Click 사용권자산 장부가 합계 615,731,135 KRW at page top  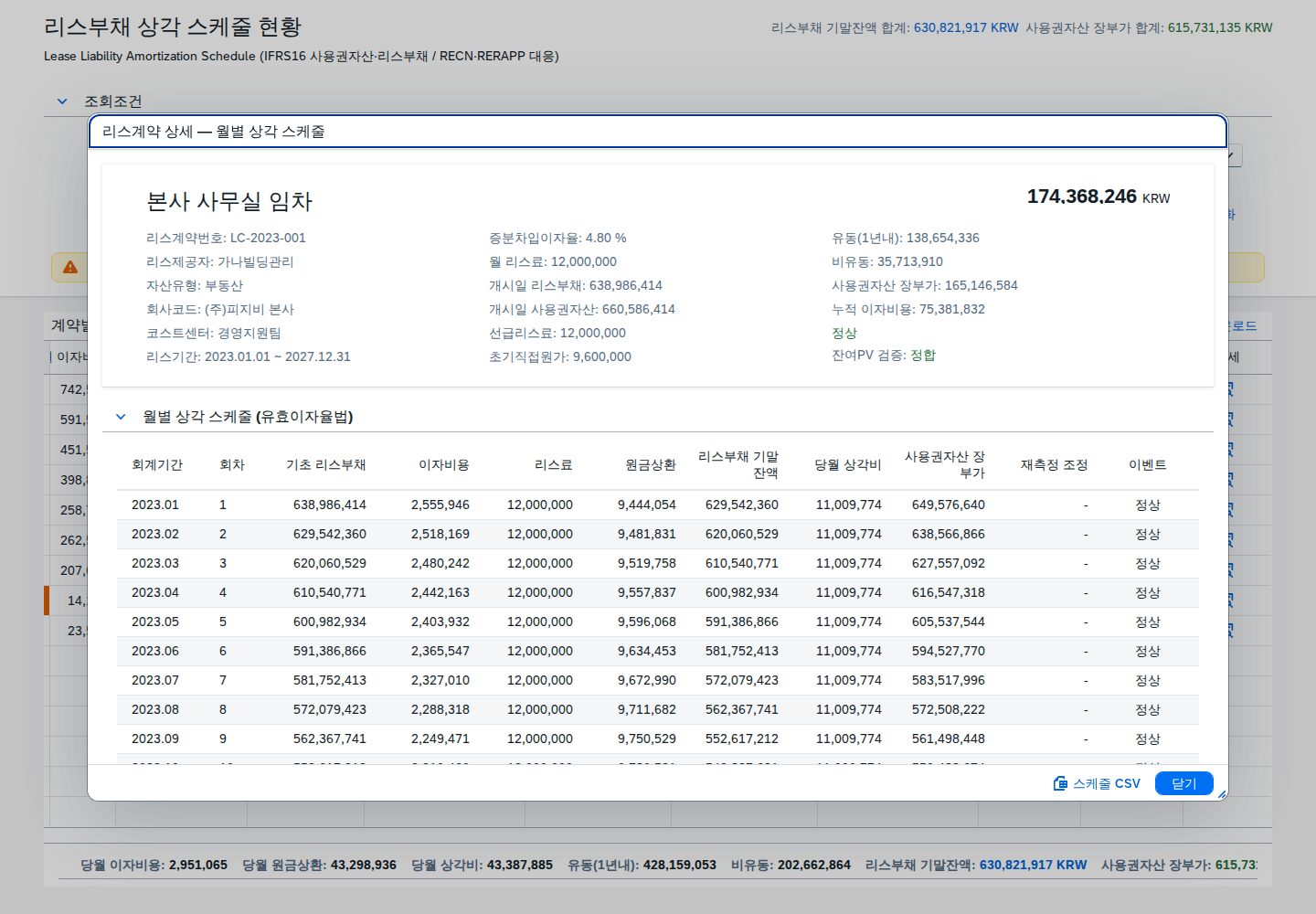[x=1149, y=27]
